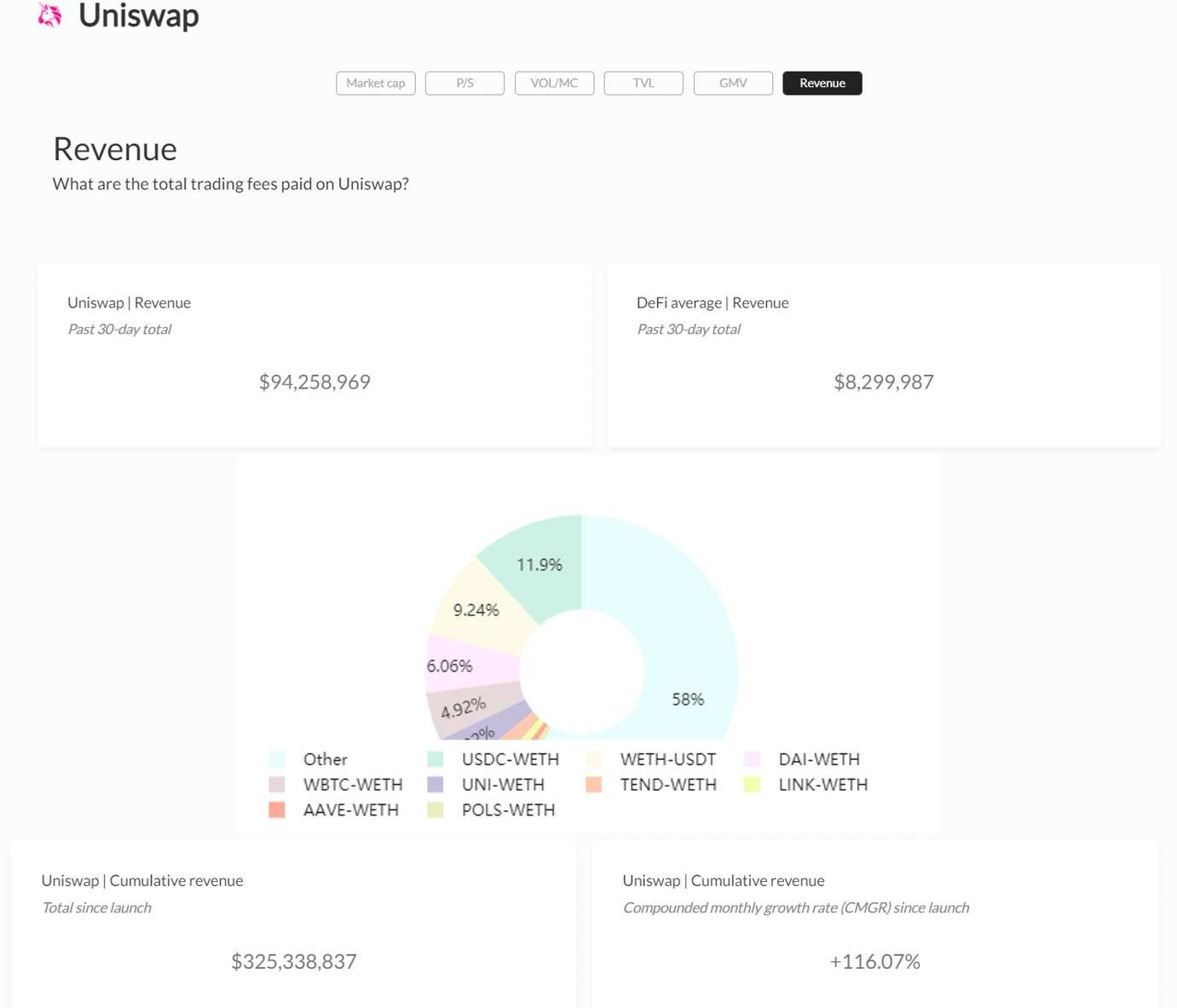Select the VOL/MC tab
The width and height of the screenshot is (1177, 1008).
[x=554, y=84]
